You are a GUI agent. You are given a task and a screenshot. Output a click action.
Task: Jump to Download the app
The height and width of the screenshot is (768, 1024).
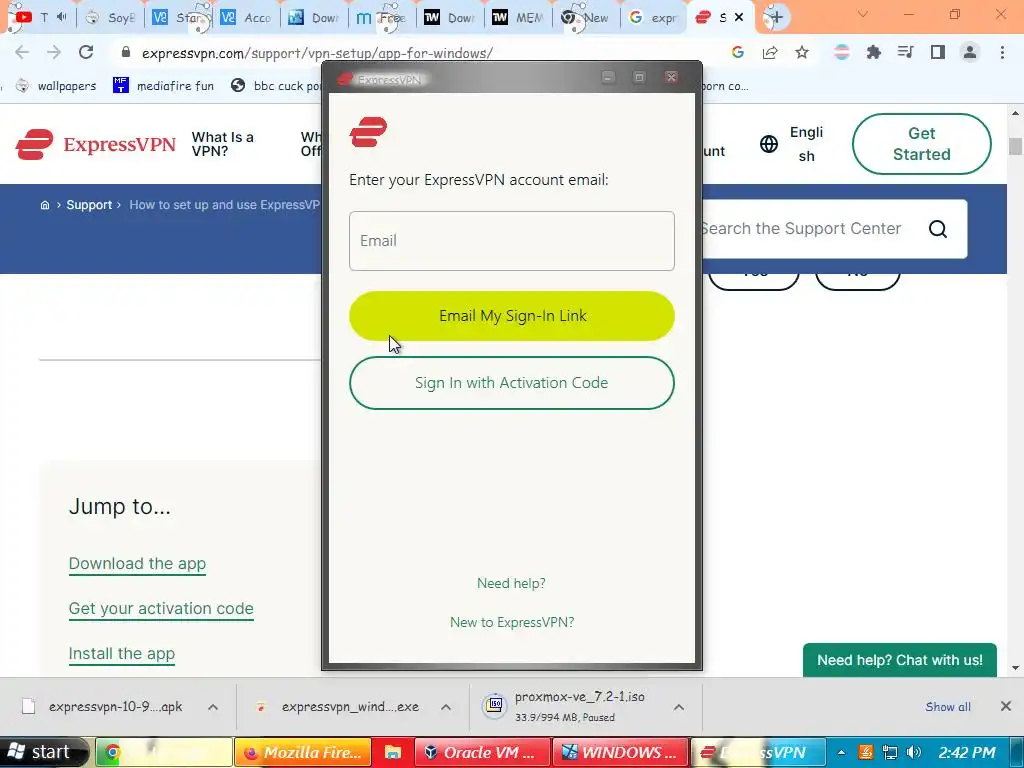[x=137, y=564]
